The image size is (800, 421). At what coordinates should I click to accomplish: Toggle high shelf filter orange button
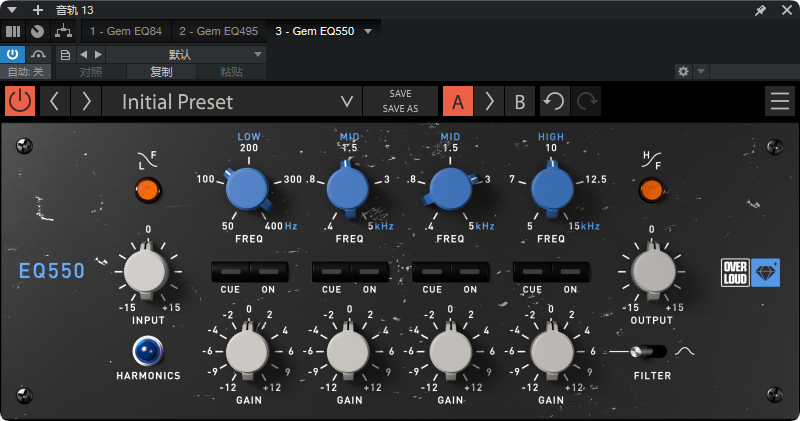(652, 190)
